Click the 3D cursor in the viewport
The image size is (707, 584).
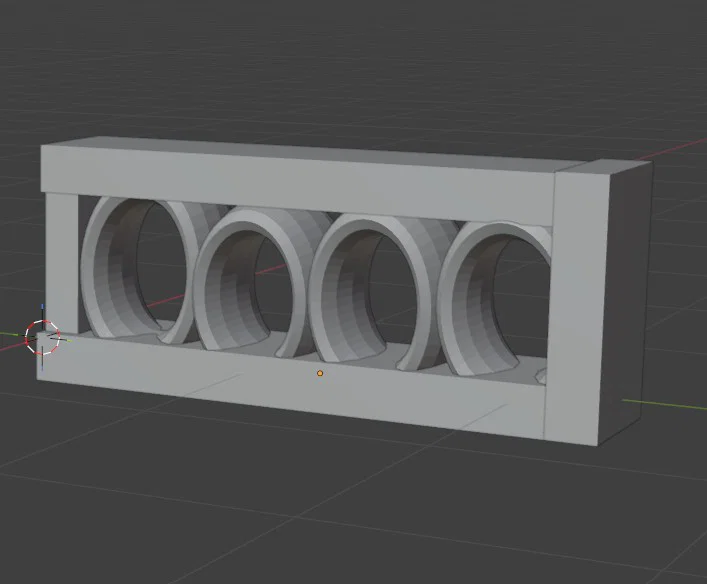pyautogui.click(x=42, y=337)
